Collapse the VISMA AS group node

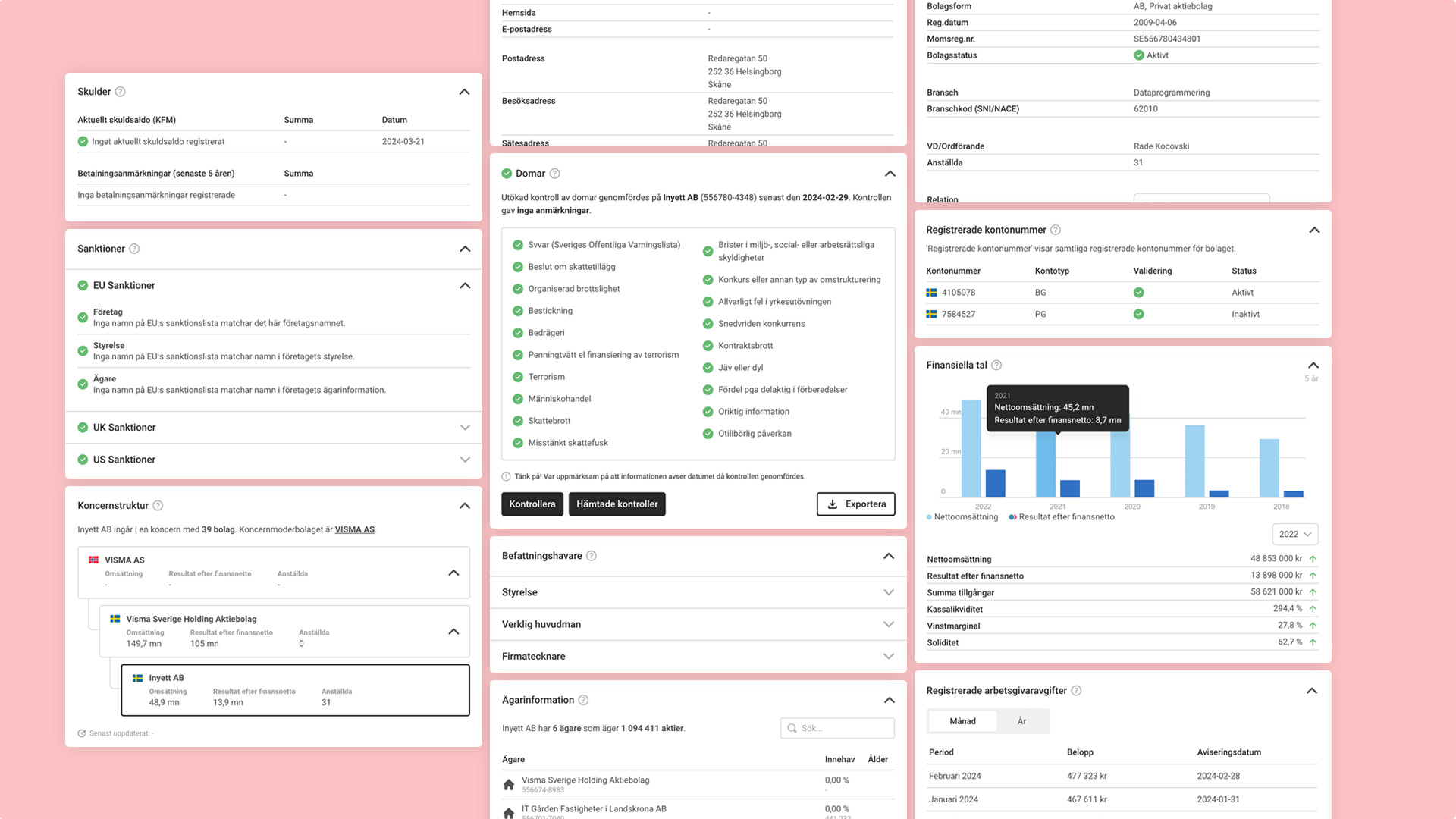[453, 573]
